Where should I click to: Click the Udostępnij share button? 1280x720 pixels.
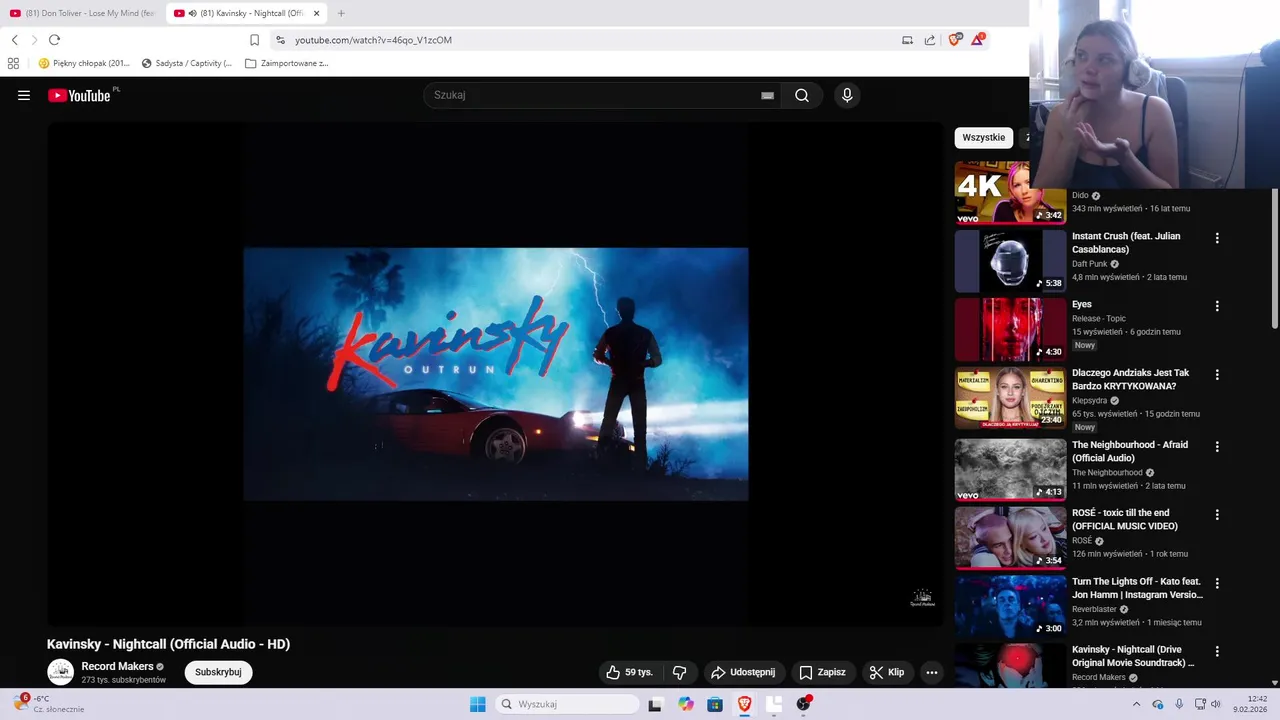743,672
